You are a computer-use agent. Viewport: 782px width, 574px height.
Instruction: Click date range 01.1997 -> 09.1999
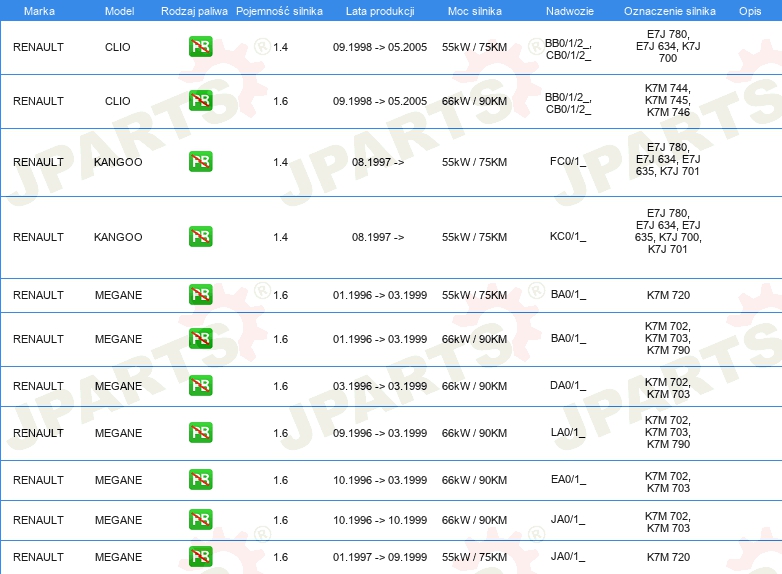coord(380,557)
